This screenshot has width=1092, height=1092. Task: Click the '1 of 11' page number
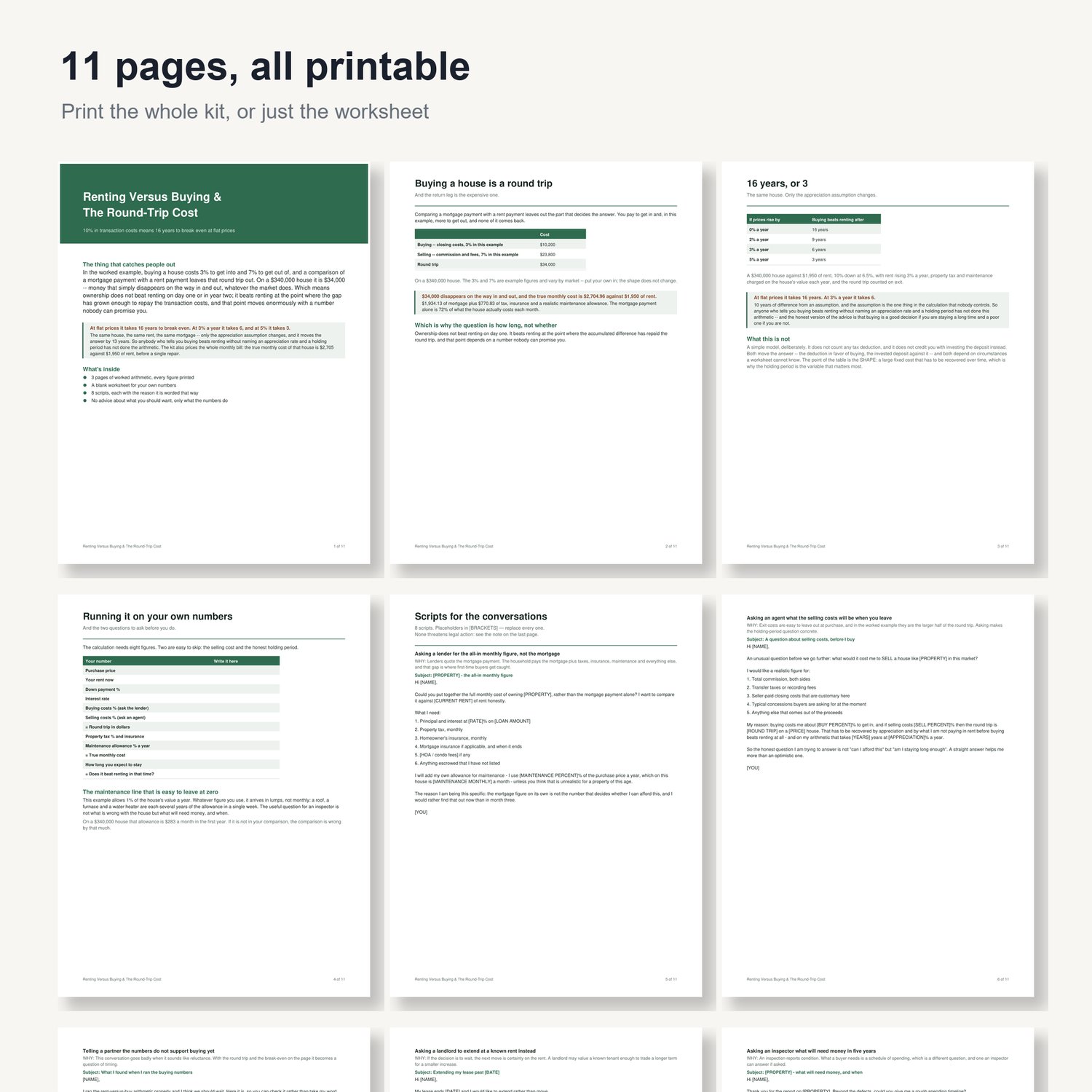coord(339,546)
